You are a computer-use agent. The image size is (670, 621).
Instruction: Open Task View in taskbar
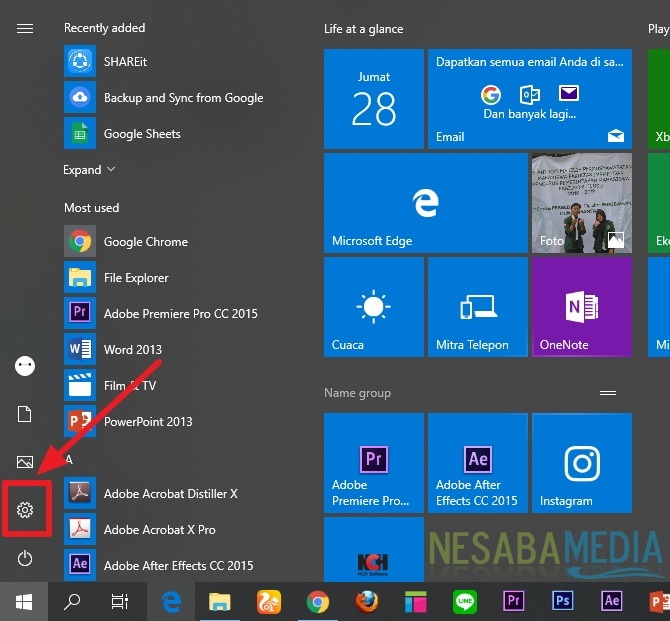tap(120, 602)
